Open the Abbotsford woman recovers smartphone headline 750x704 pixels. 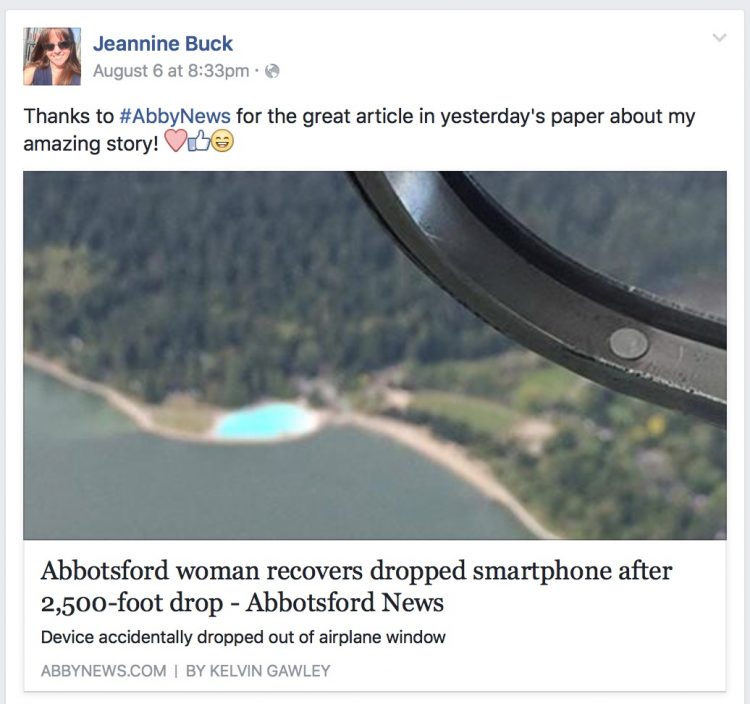(356, 586)
